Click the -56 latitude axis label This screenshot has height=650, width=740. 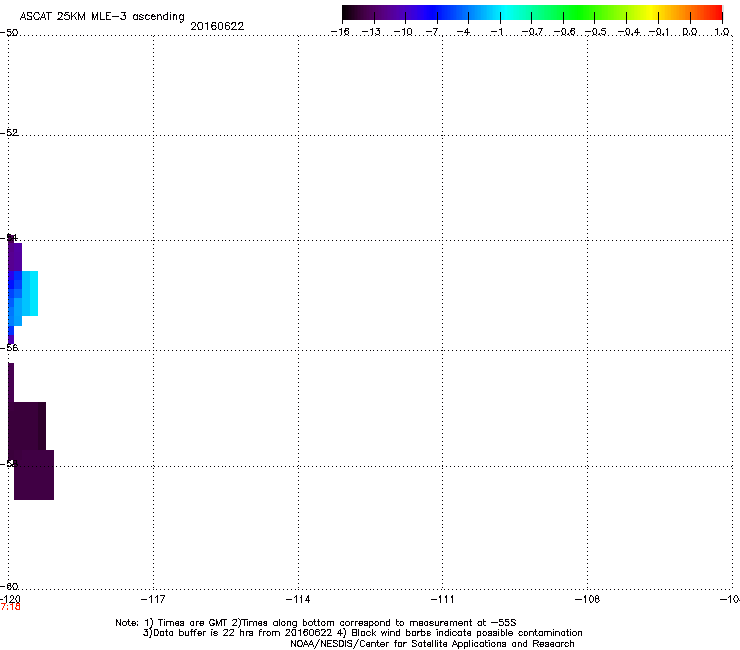pyautogui.click(x=9, y=348)
